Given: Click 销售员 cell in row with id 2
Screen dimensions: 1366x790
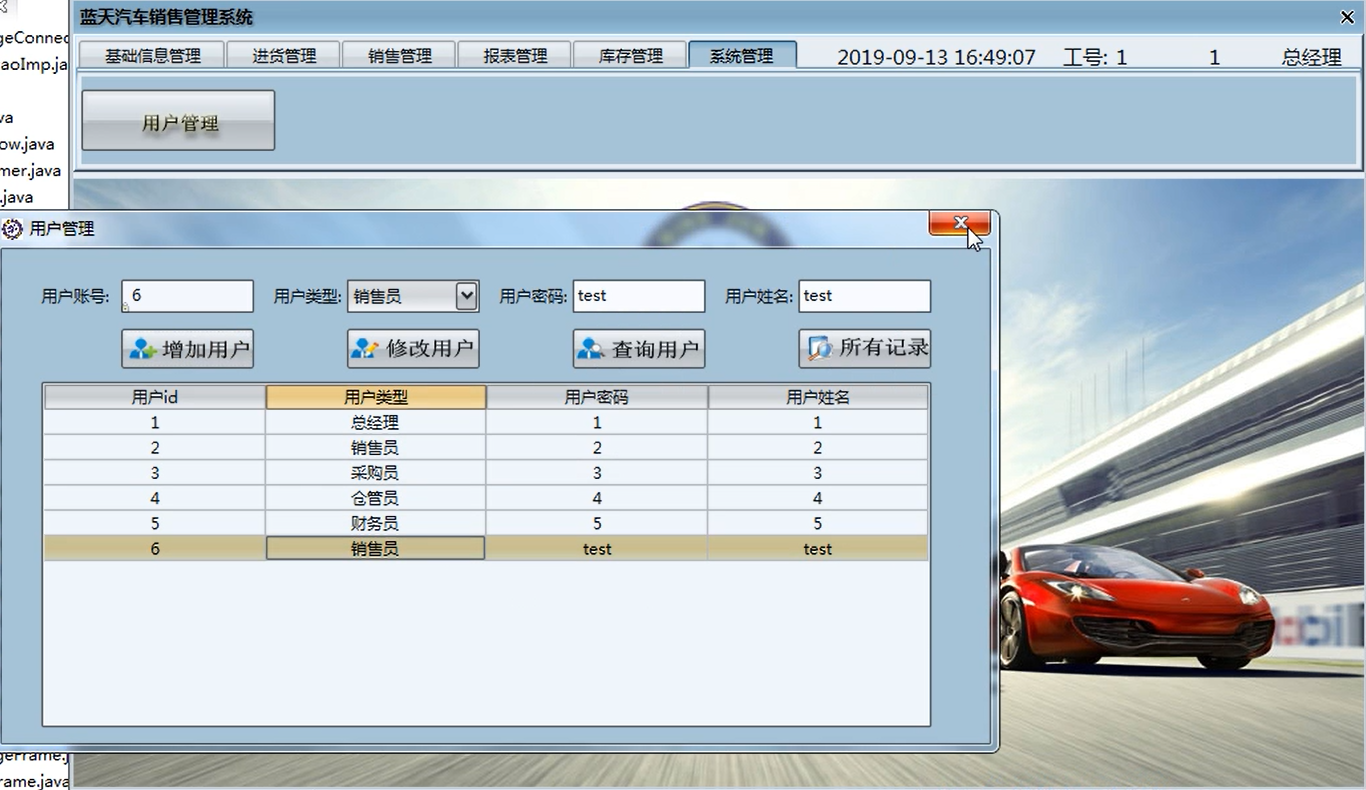Looking at the screenshot, I should pyautogui.click(x=375, y=448).
